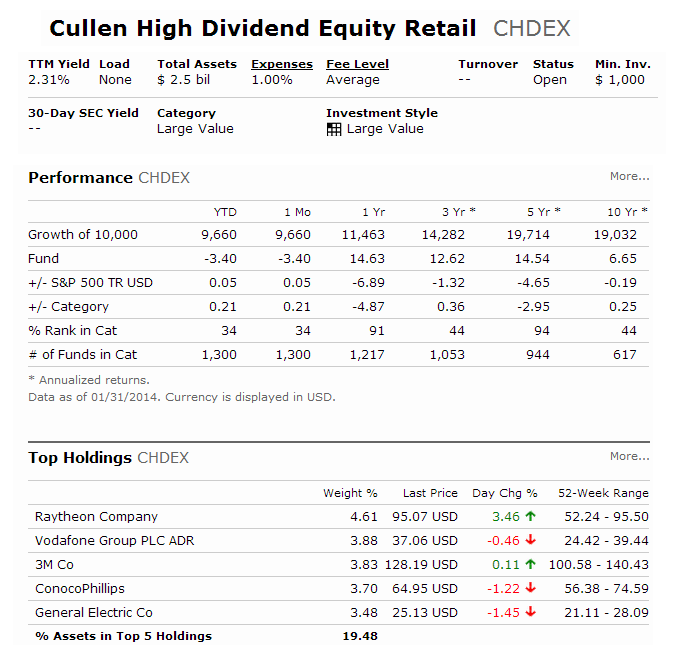Click 3M Co's 52-week range 100.58 - 140.43
674x655 pixels.
point(599,564)
